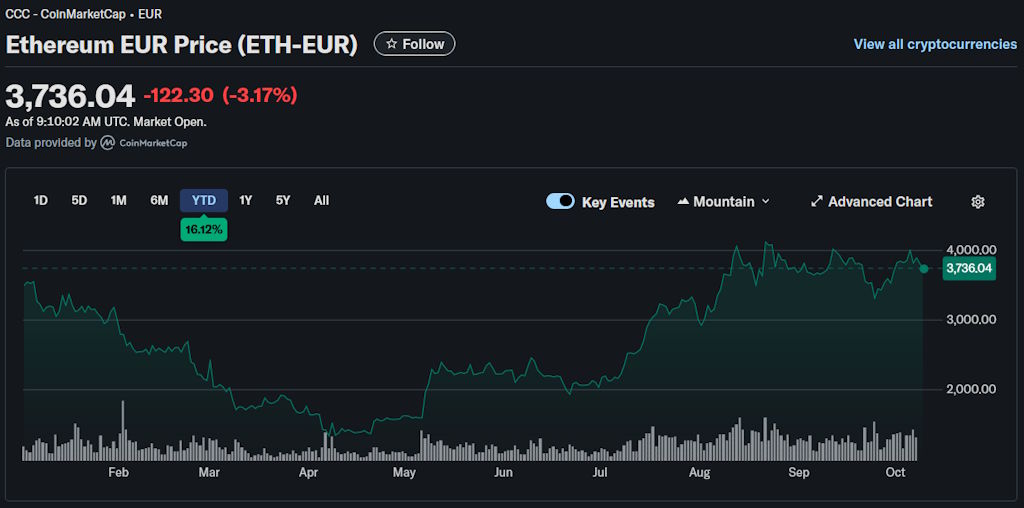Image resolution: width=1024 pixels, height=508 pixels.
Task: Click the green dot at chart line end
Action: [924, 268]
